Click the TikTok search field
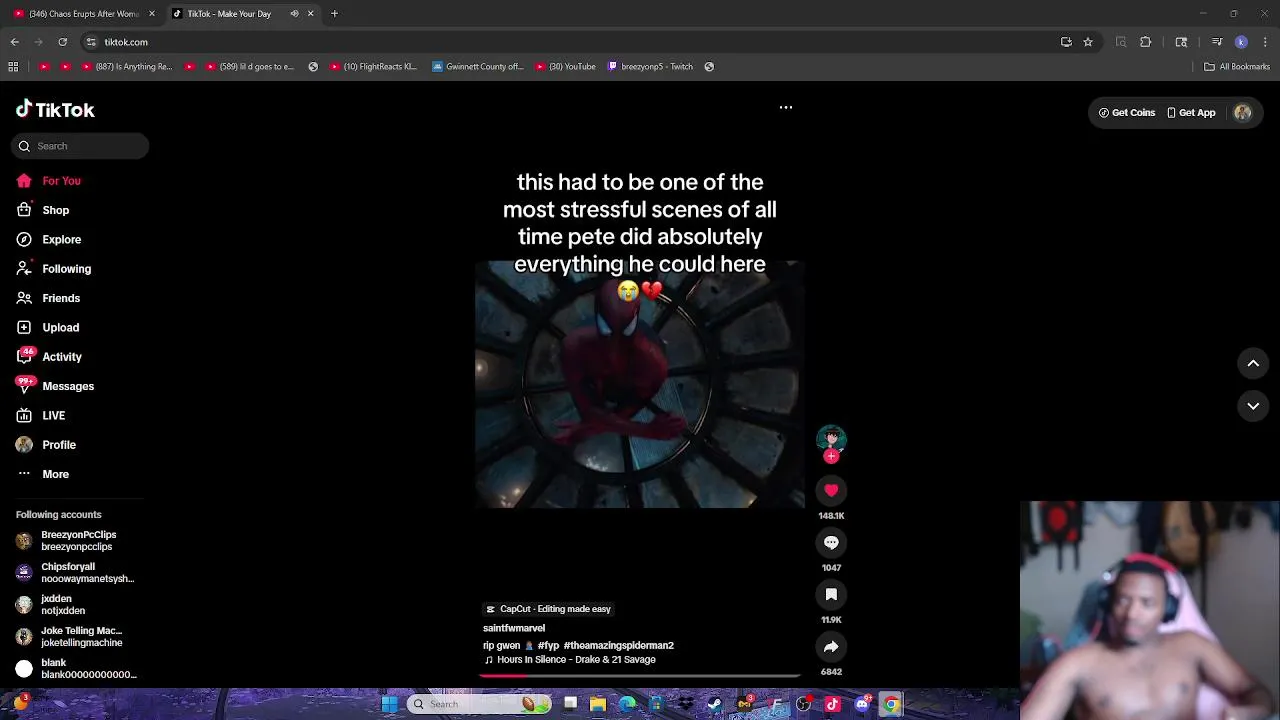1280x720 pixels. coord(80,146)
